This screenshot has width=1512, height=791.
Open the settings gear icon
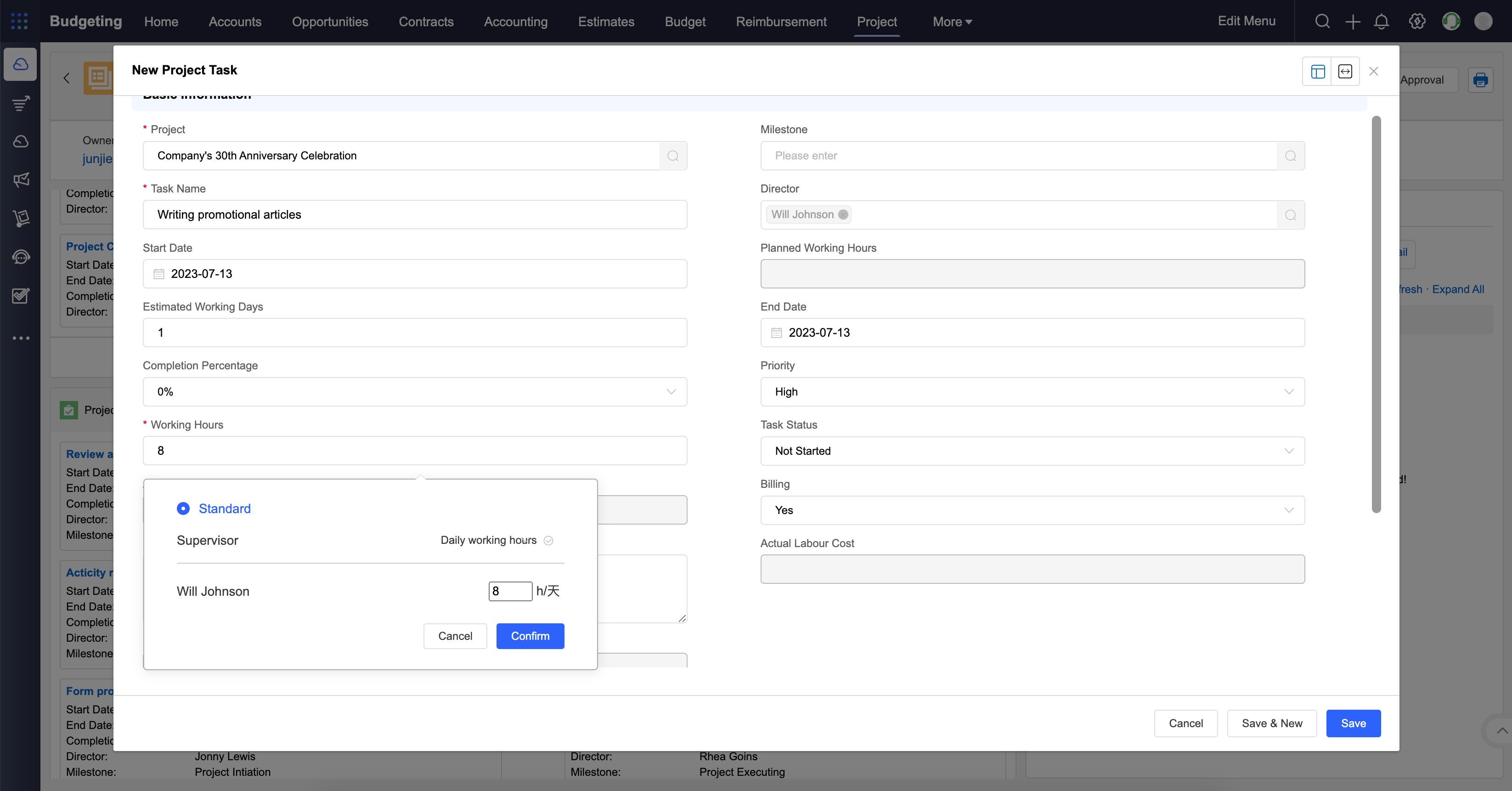pyautogui.click(x=1417, y=22)
